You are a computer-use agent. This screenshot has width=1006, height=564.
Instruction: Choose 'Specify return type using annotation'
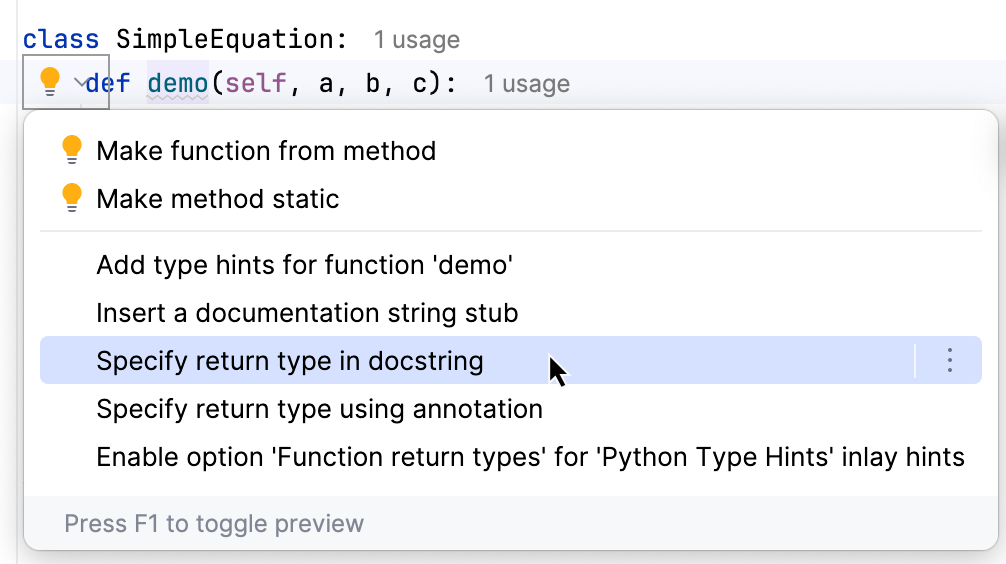pos(319,409)
